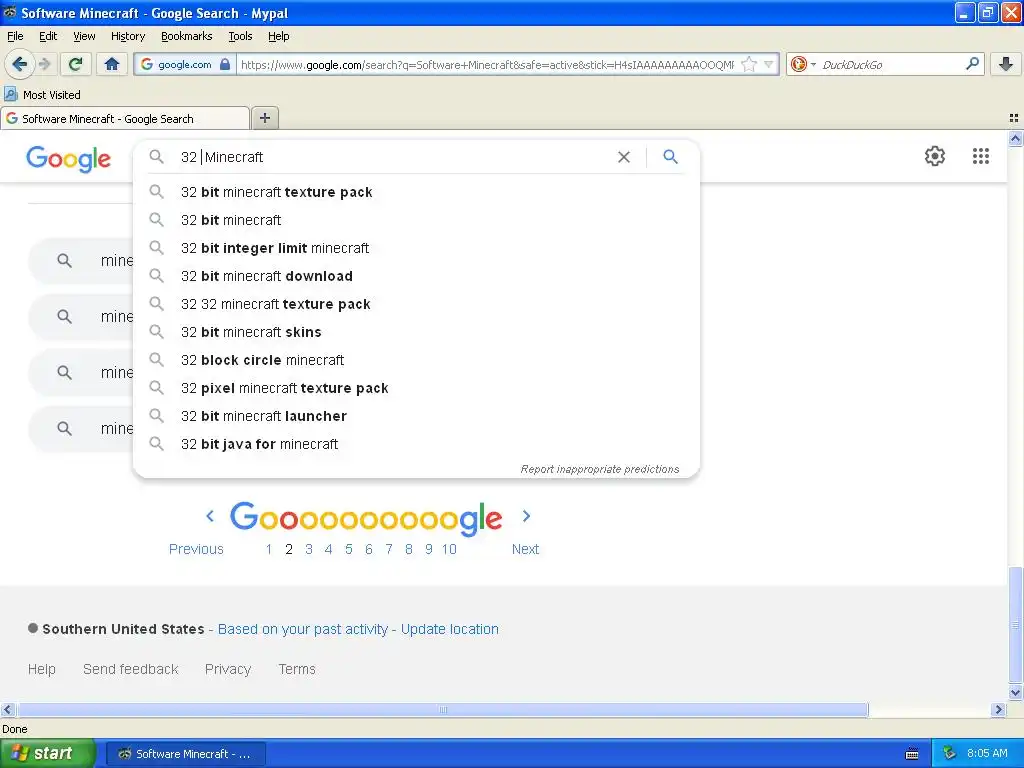
Task: Expand the address bar history dropdown arrow
Action: 769,64
